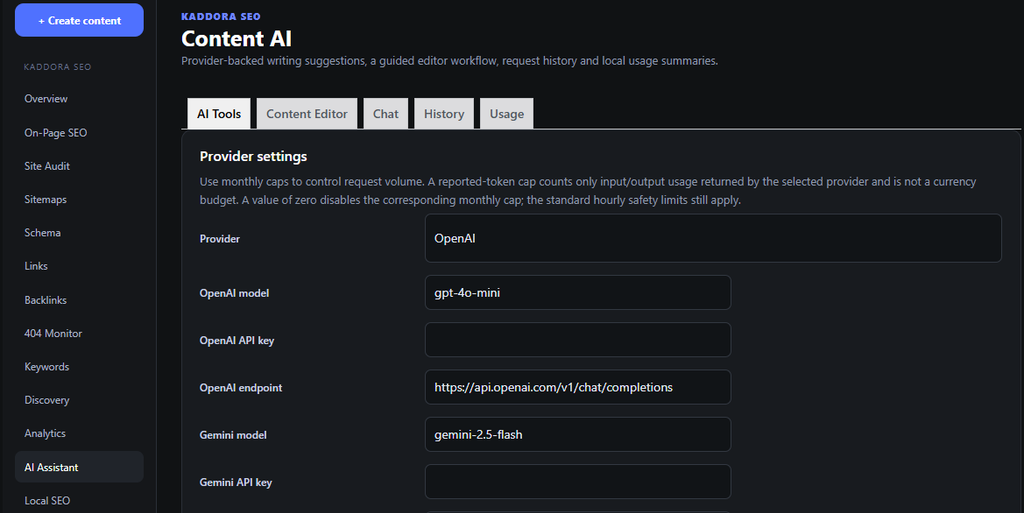Open the Provider dropdown showing OpenAI

[713, 238]
